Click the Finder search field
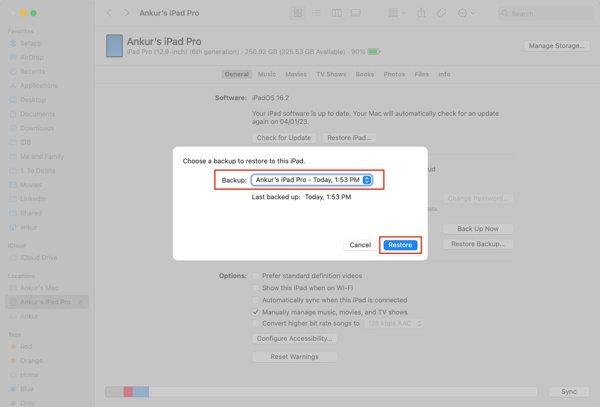Screen dimensions: 600x407 click(546, 13)
